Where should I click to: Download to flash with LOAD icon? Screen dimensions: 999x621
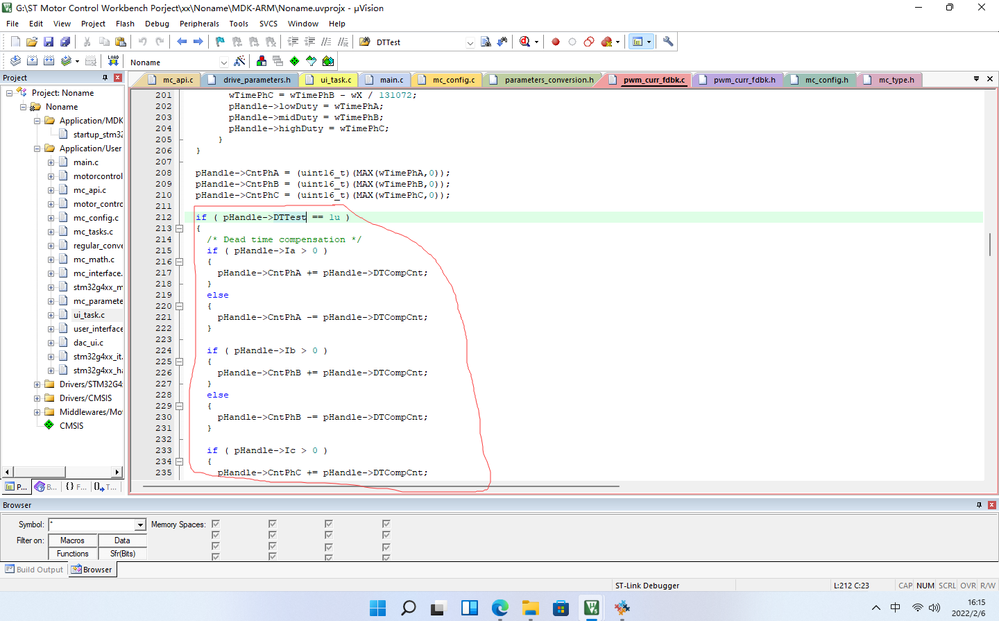113,61
